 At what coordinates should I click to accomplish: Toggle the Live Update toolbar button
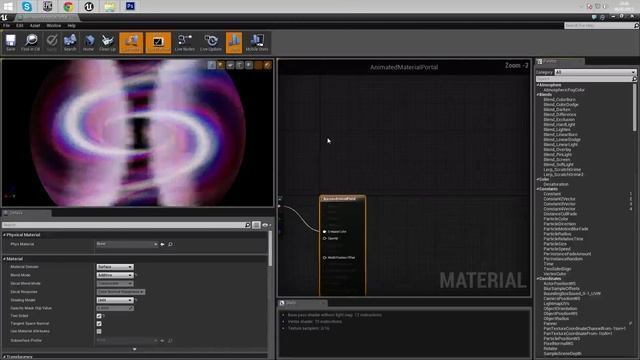211,42
